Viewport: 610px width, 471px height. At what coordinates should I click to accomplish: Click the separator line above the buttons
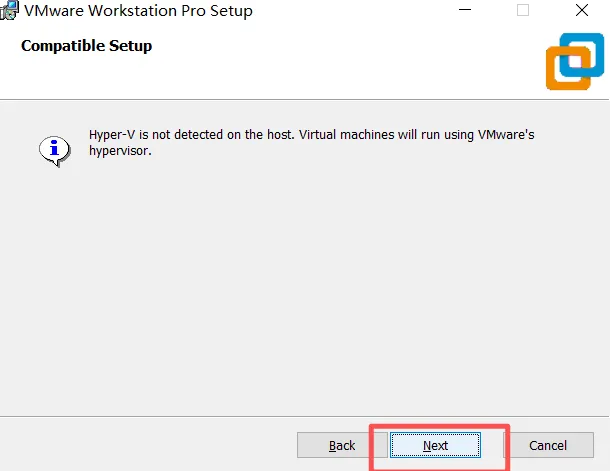pos(305,417)
